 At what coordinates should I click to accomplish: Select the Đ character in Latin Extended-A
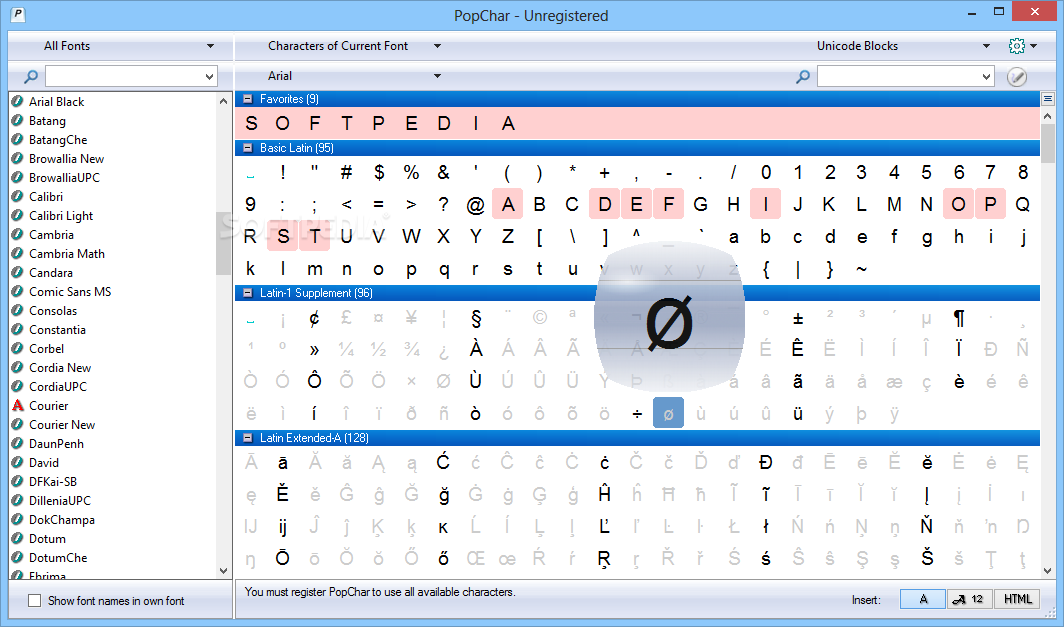pos(765,463)
